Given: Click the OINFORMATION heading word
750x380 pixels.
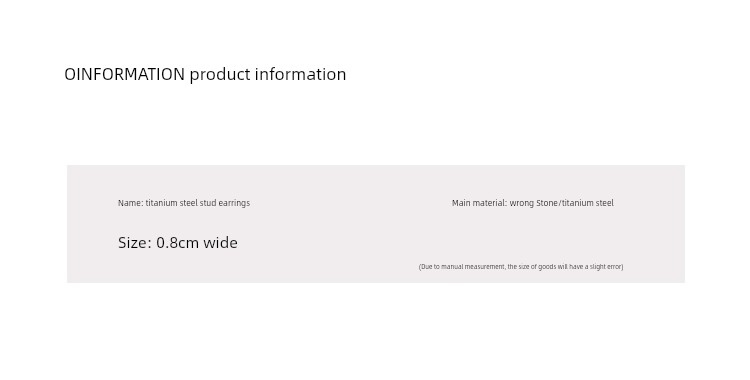Looking at the screenshot, I should 124,75.
